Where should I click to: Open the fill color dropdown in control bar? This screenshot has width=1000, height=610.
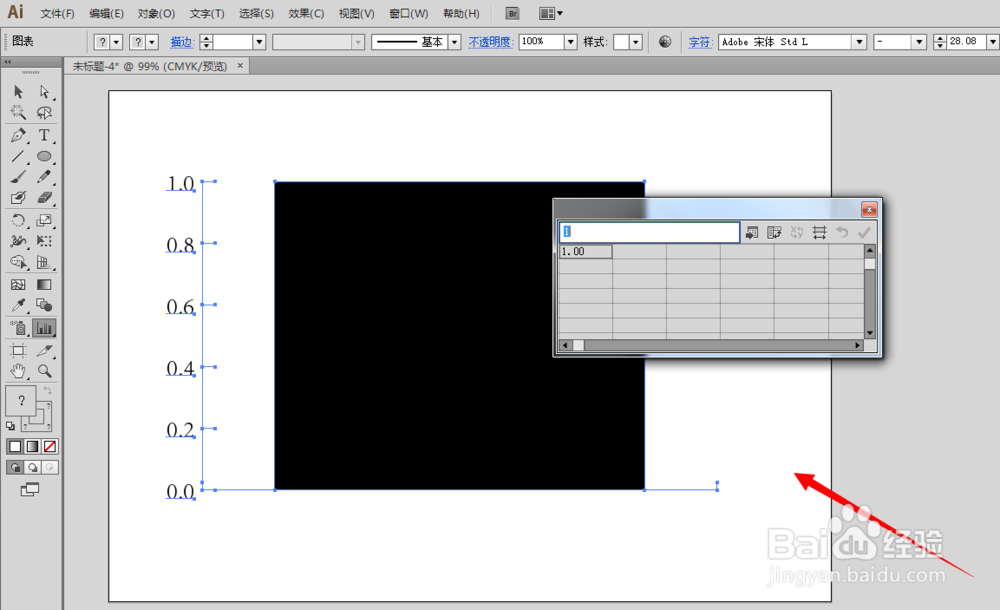[x=116, y=42]
